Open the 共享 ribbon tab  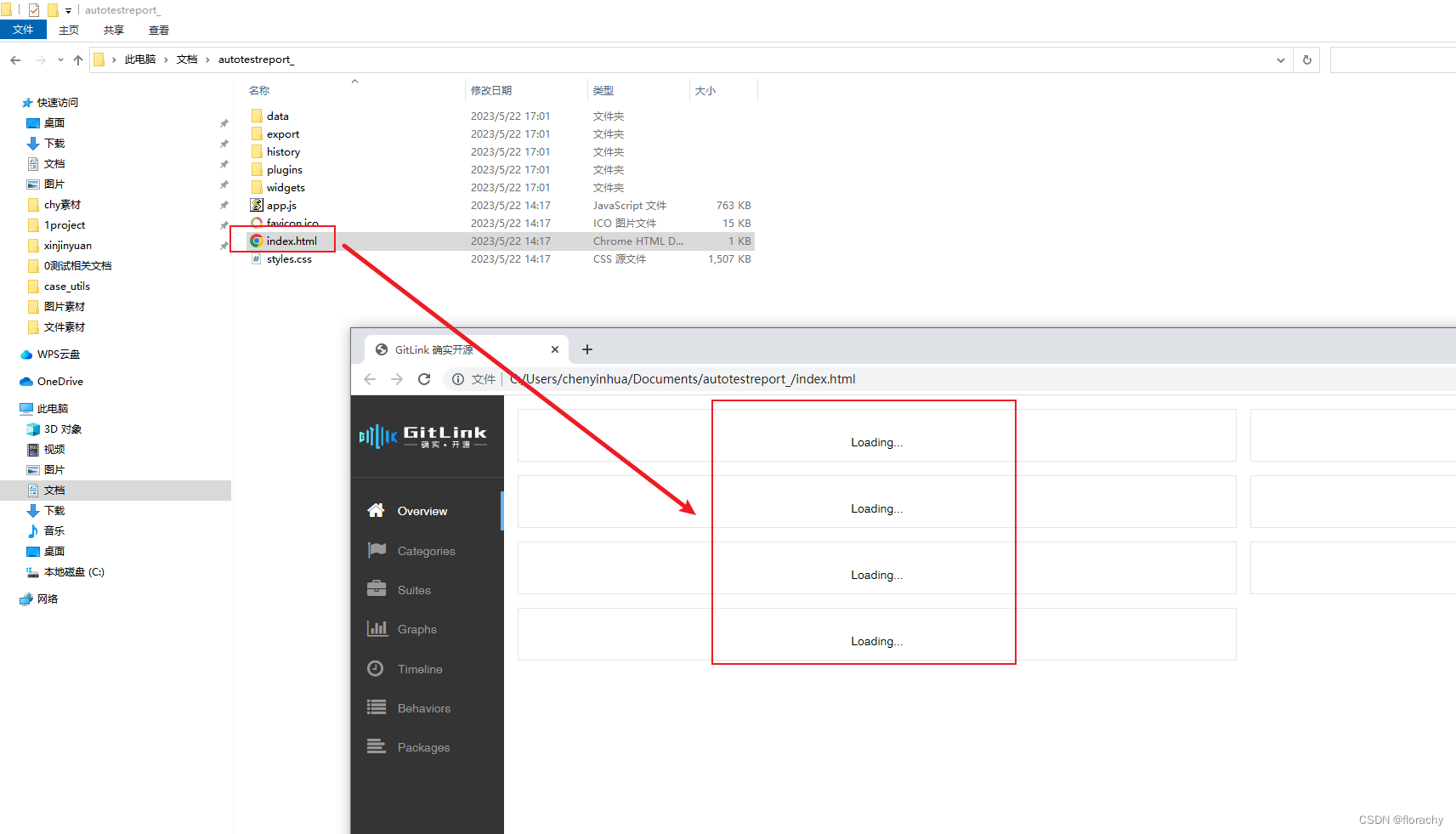pos(114,30)
